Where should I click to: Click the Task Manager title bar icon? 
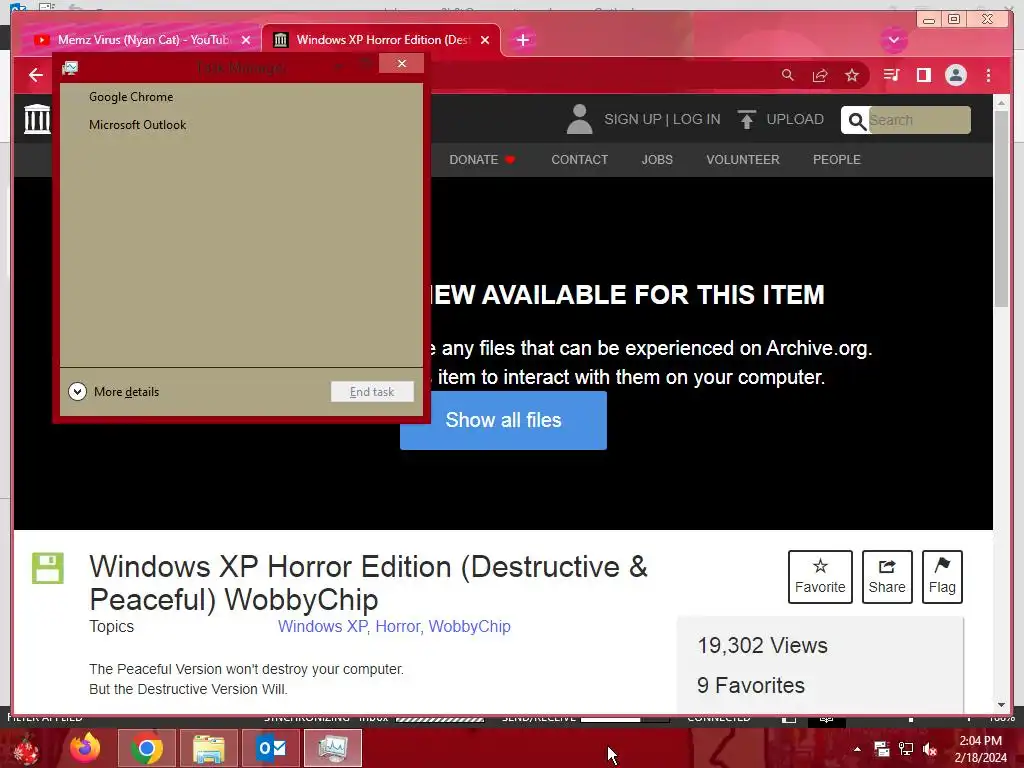click(x=70, y=67)
